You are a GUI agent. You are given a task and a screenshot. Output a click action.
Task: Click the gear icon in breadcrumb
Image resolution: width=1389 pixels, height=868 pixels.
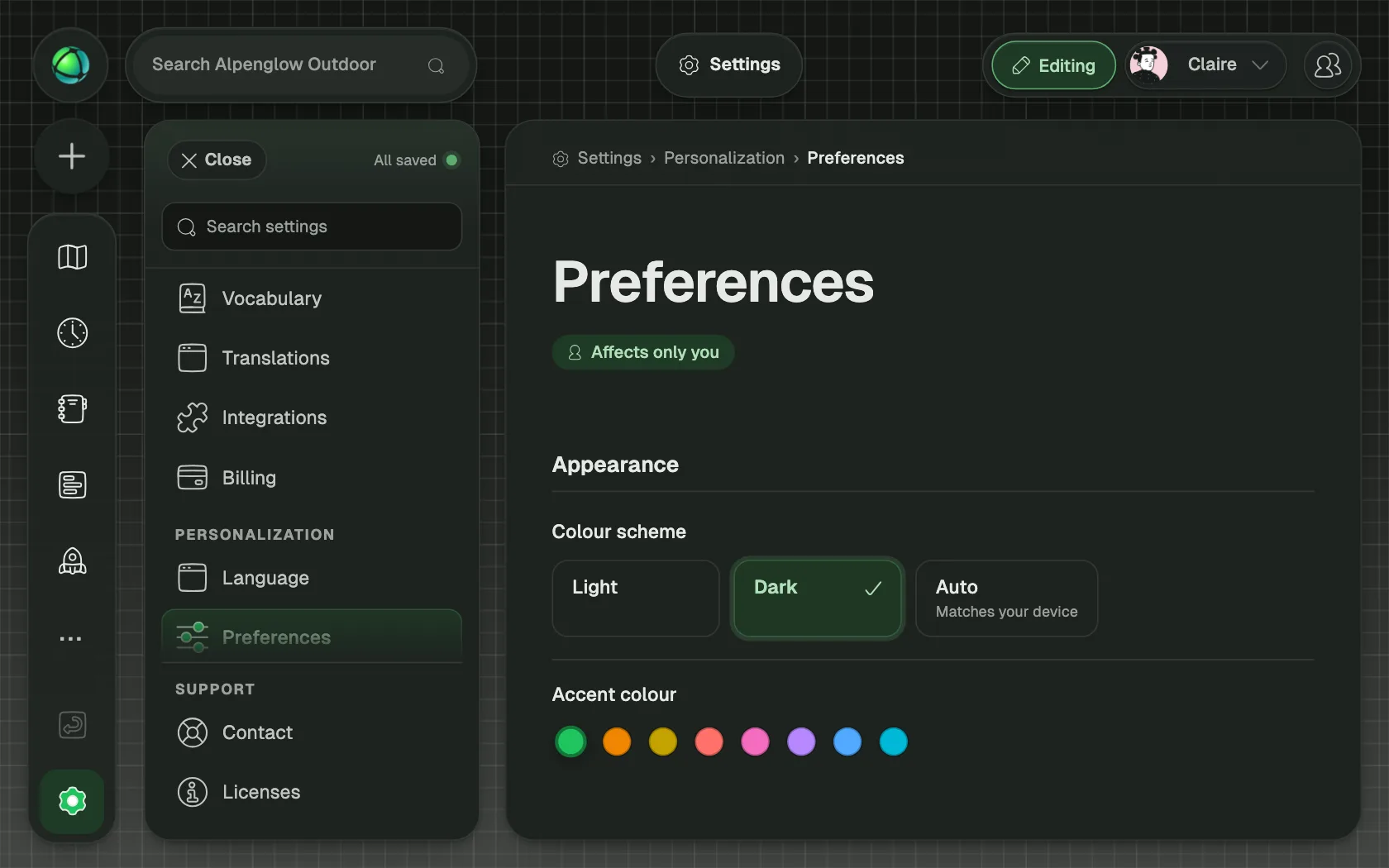[561, 159]
